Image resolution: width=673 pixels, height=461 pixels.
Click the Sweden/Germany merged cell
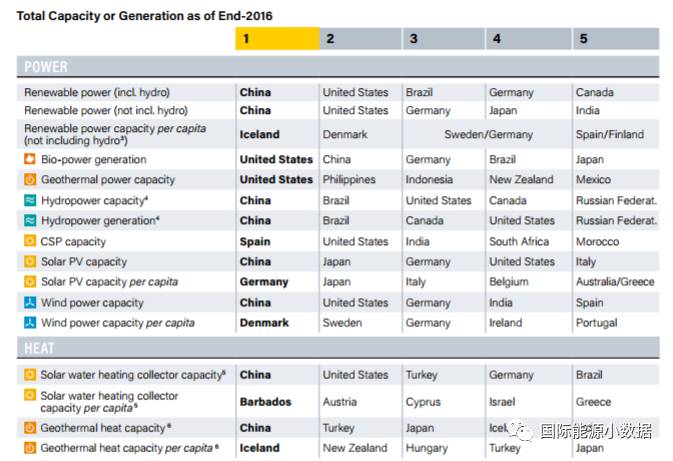pos(488,134)
